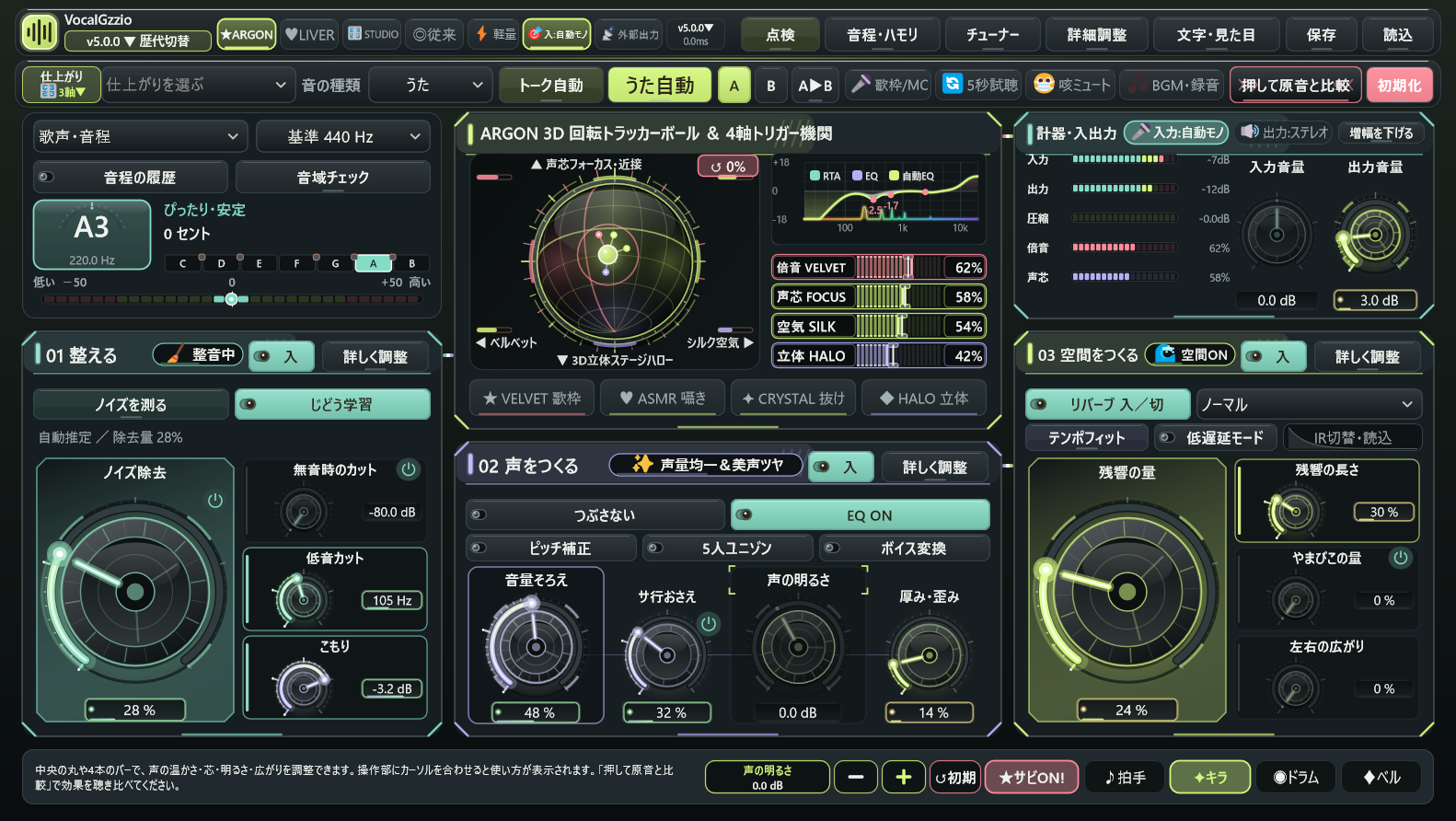Select the lightweight 軽量 lightning mode
1456x821 pixels.
coord(495,34)
